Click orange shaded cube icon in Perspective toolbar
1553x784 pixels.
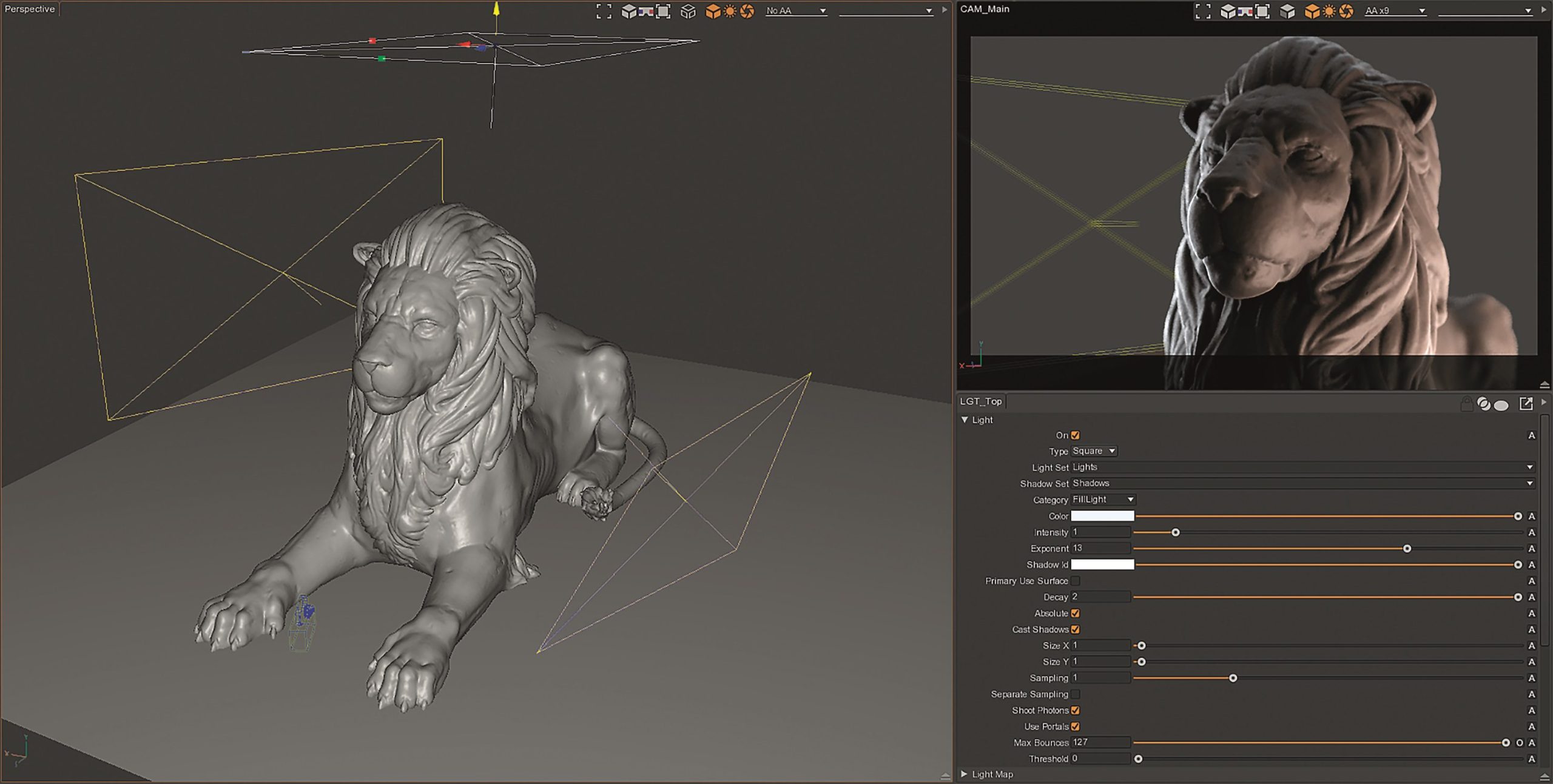tap(713, 12)
